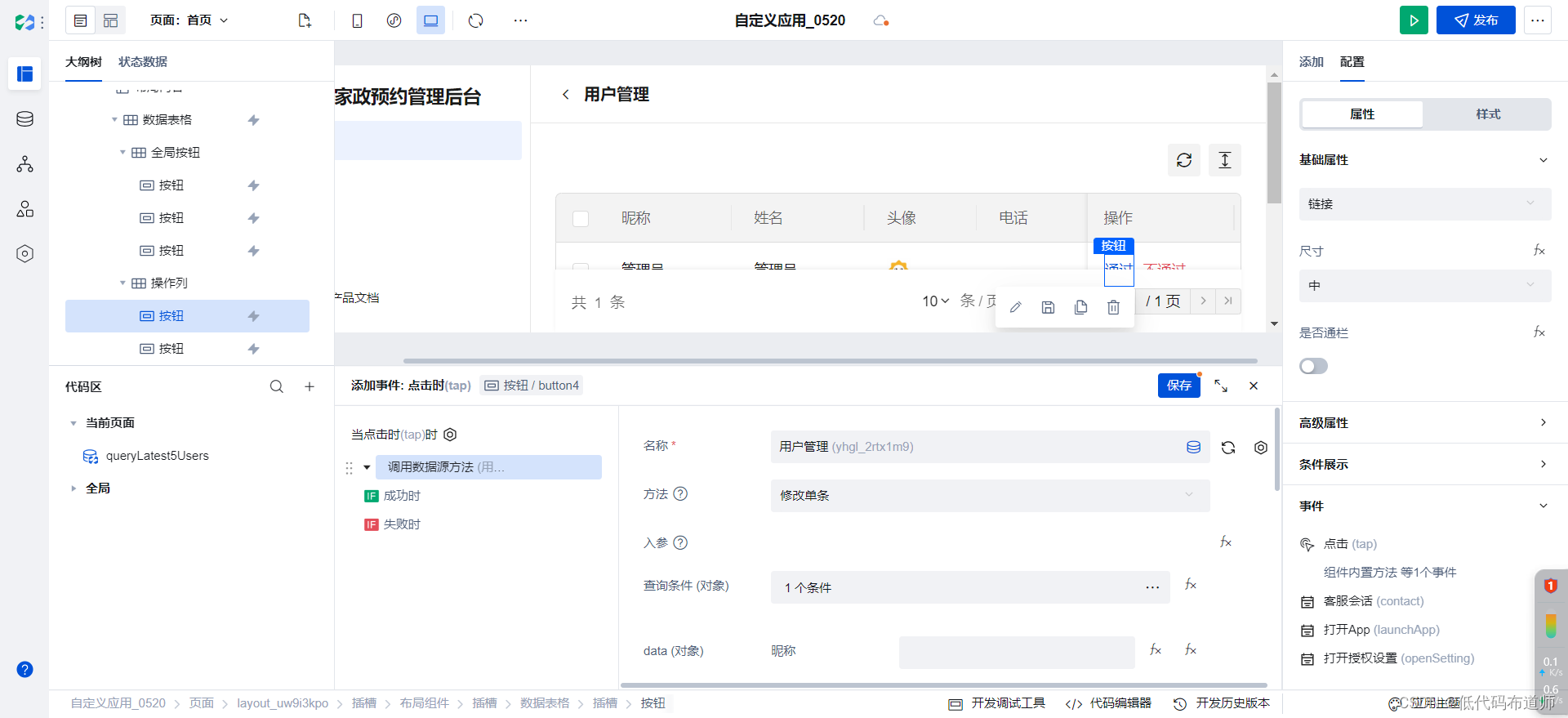Click the 昵称 data input field
Screen dimensions: 1568x718
[1017, 653]
